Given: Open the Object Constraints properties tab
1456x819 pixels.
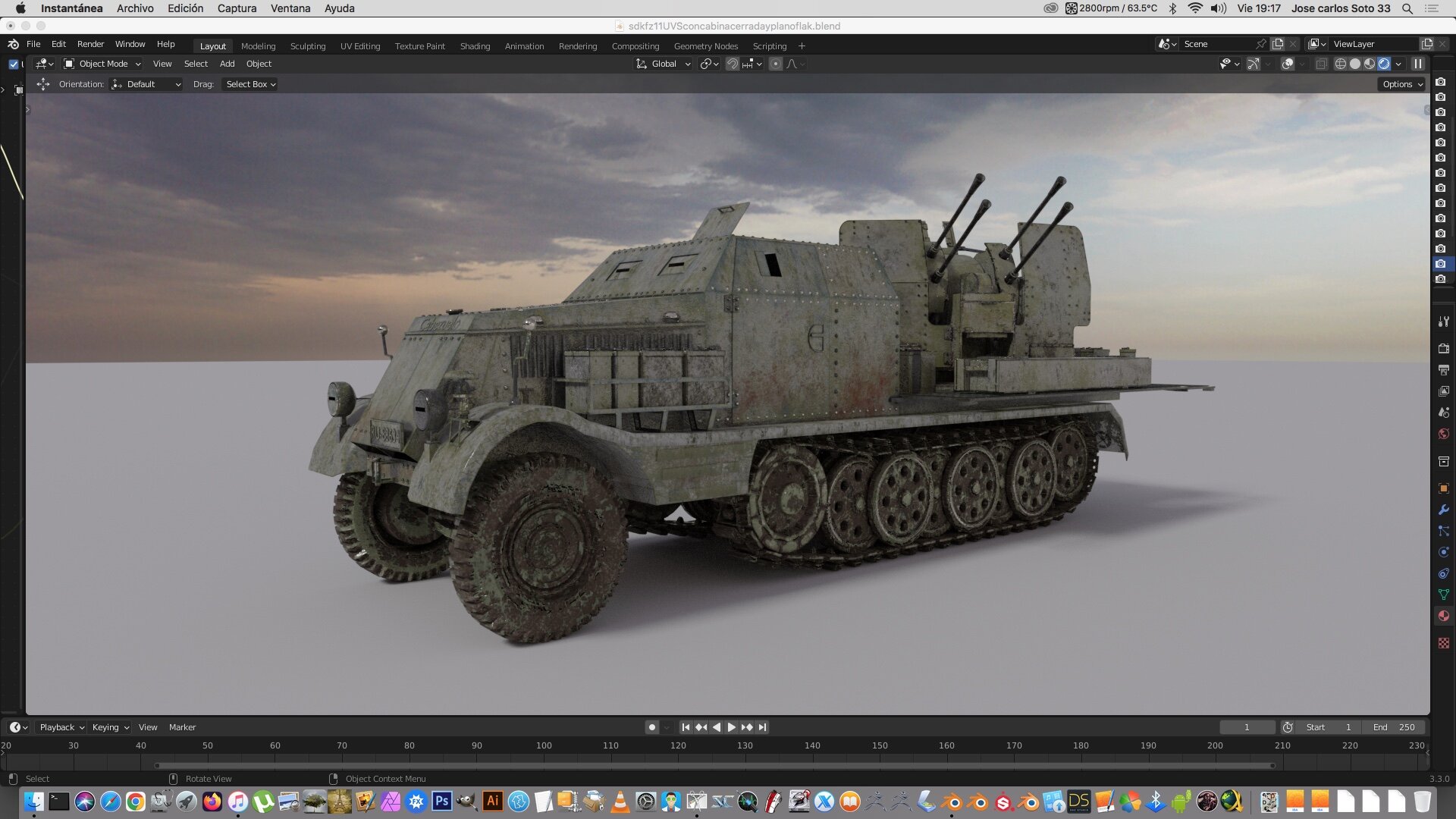Looking at the screenshot, I should tap(1443, 573).
